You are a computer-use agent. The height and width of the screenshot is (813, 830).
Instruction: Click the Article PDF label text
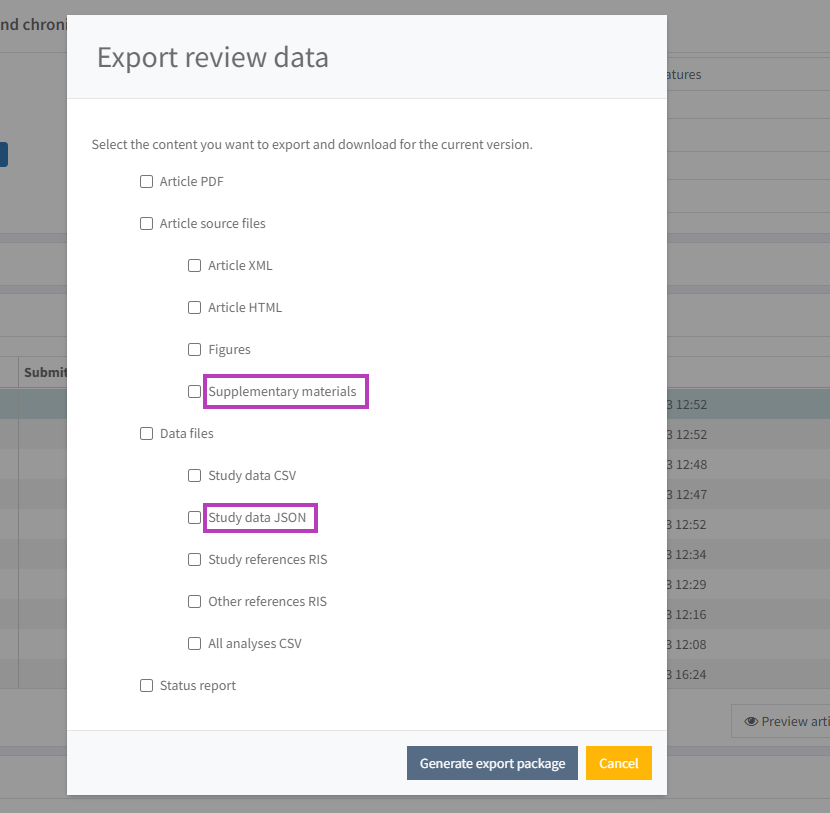click(x=191, y=182)
